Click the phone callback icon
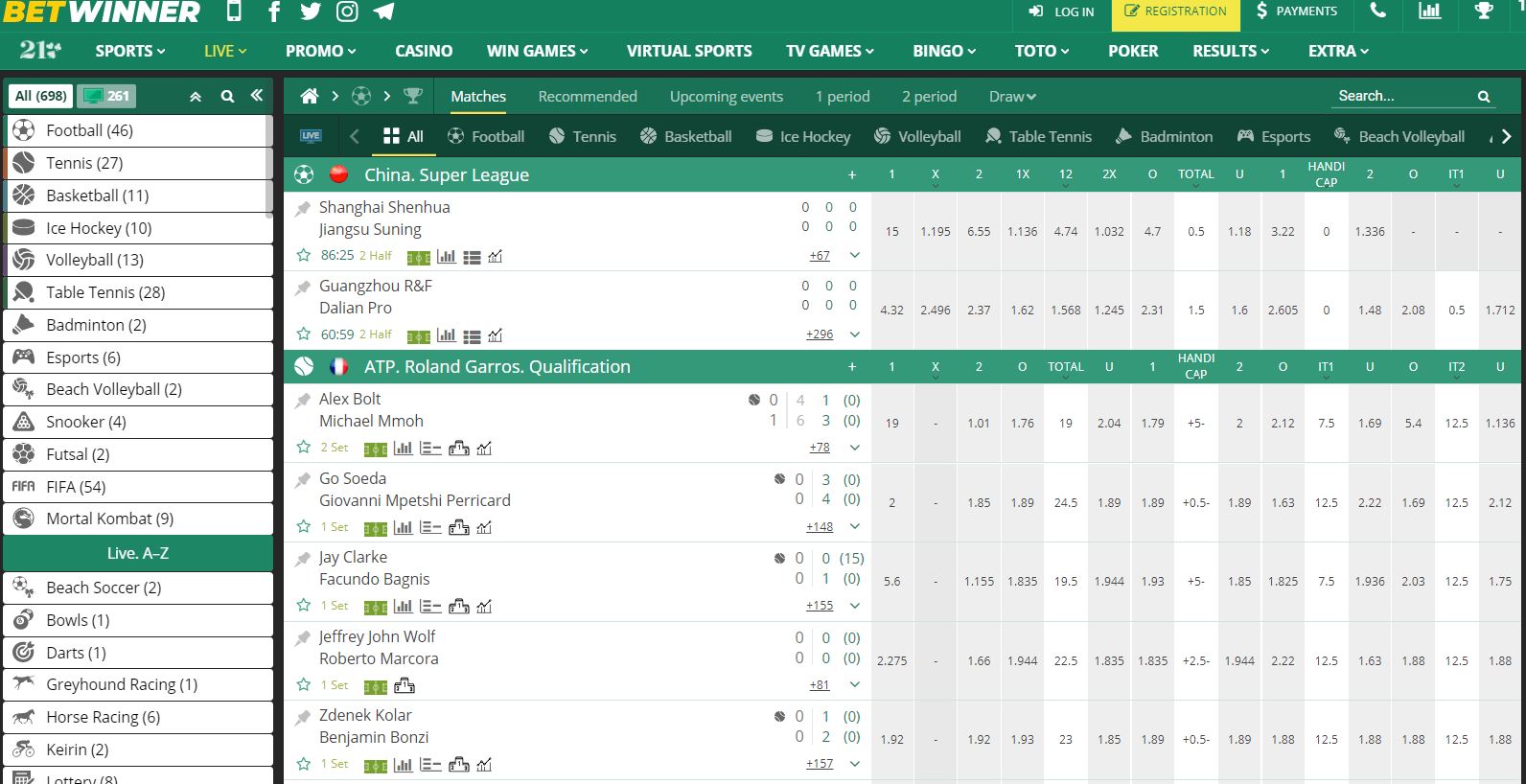Viewport: 1526px width, 784px height. point(1377,12)
